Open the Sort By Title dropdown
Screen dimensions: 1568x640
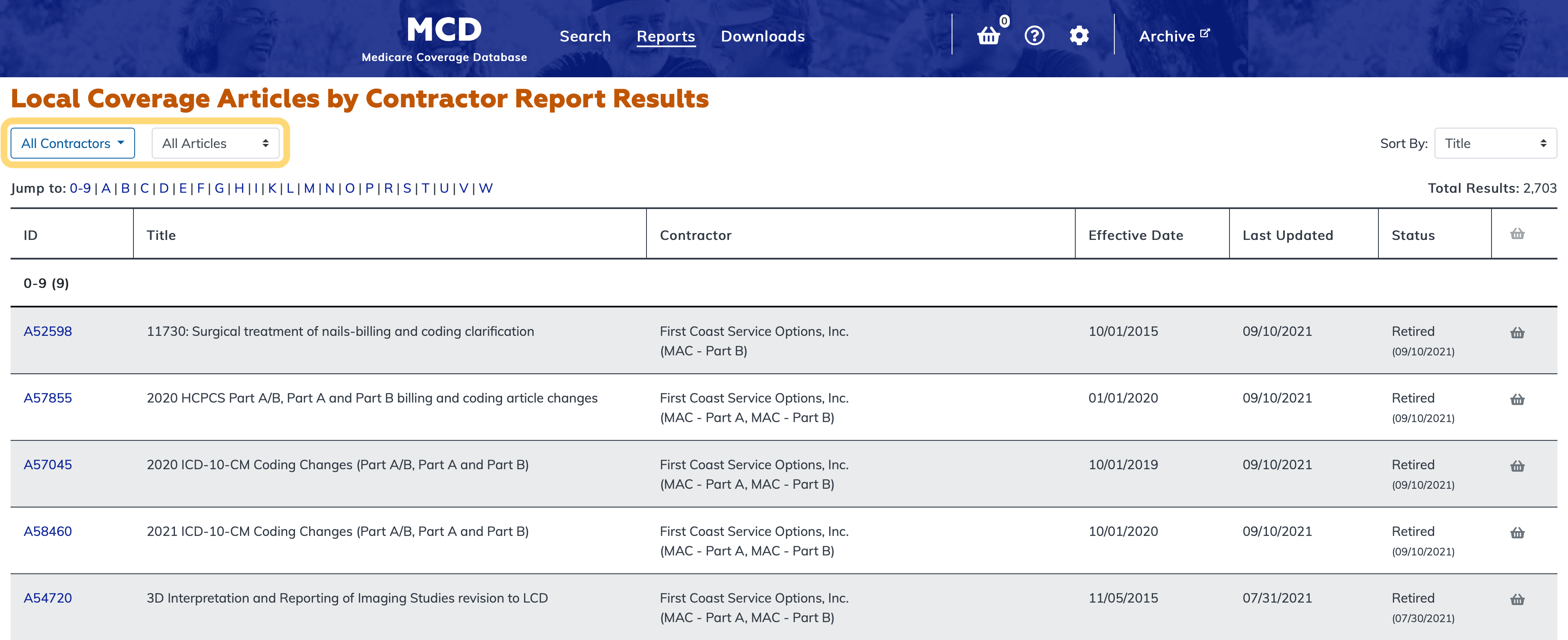[1495, 144]
